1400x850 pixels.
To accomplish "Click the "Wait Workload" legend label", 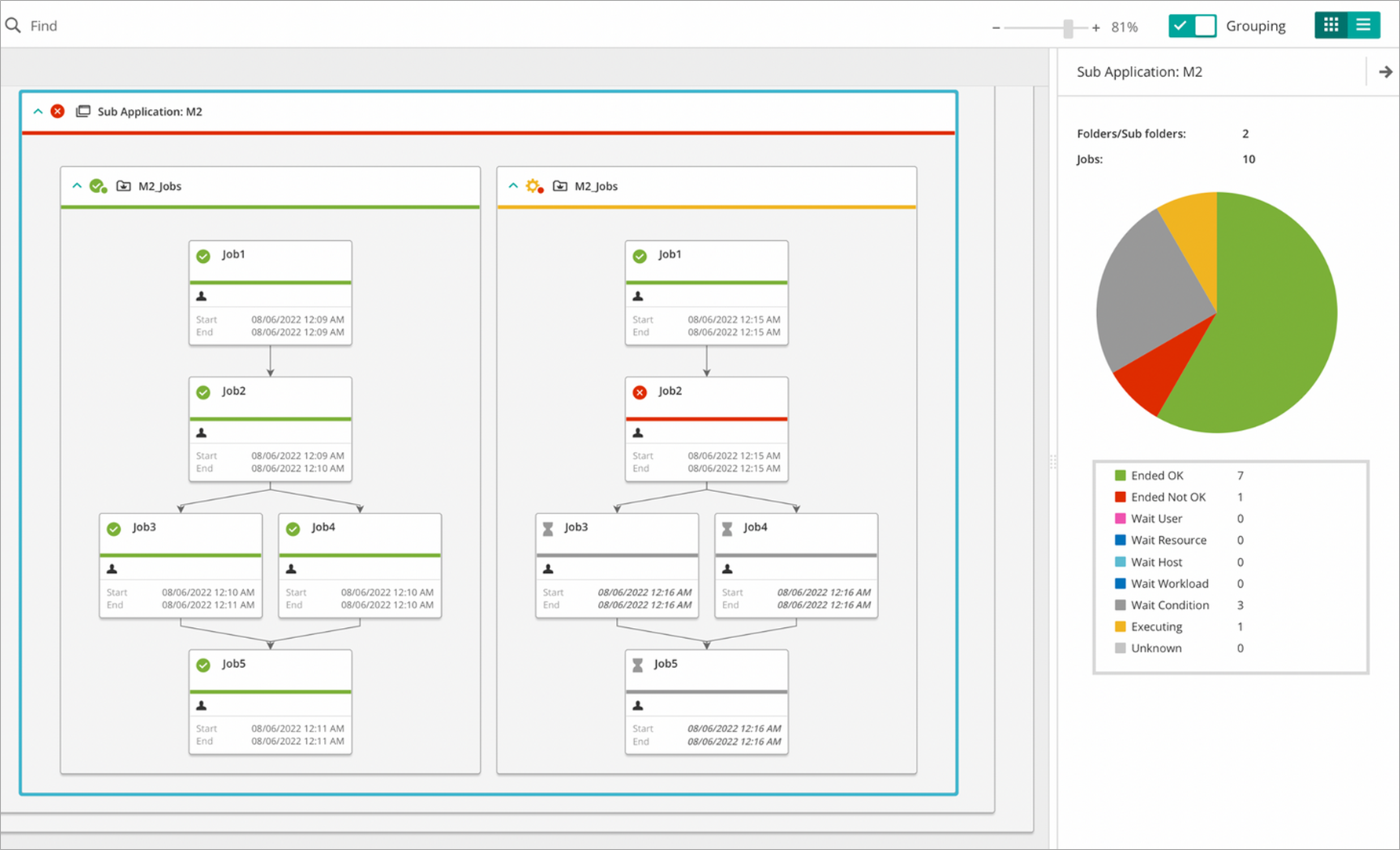I will point(1170,584).
